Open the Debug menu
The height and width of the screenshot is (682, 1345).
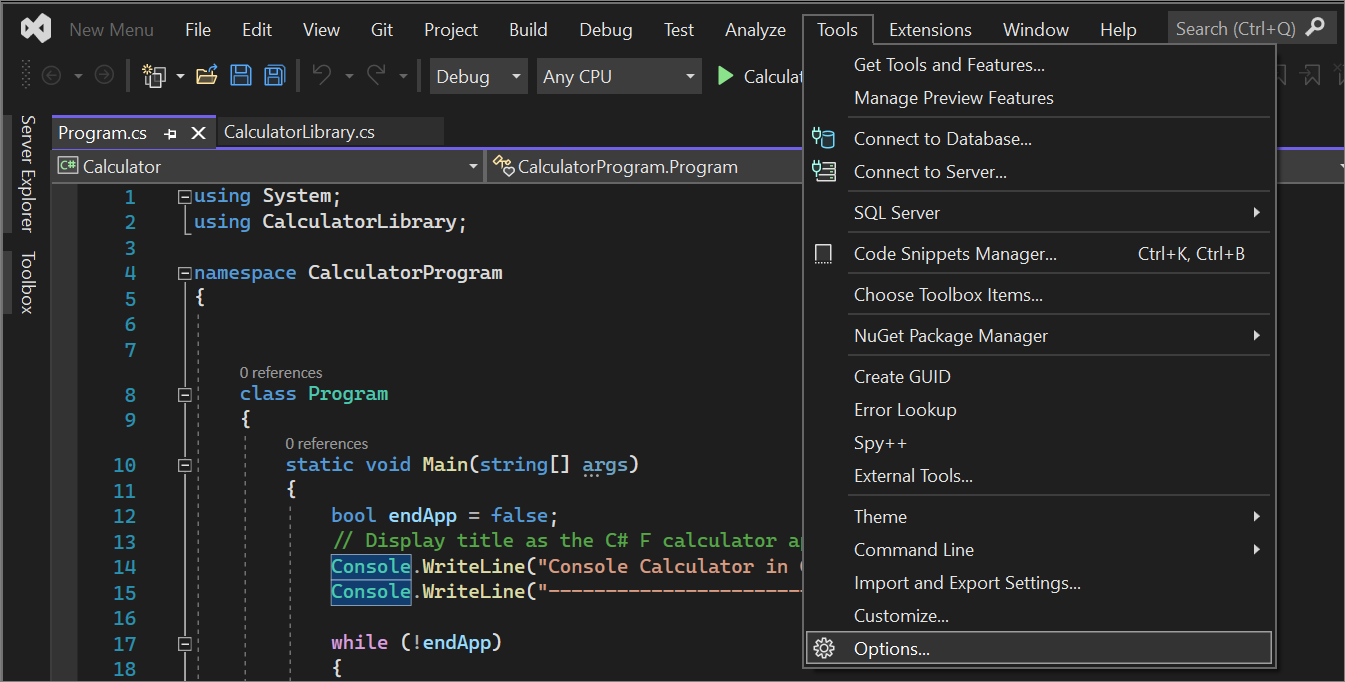point(606,30)
